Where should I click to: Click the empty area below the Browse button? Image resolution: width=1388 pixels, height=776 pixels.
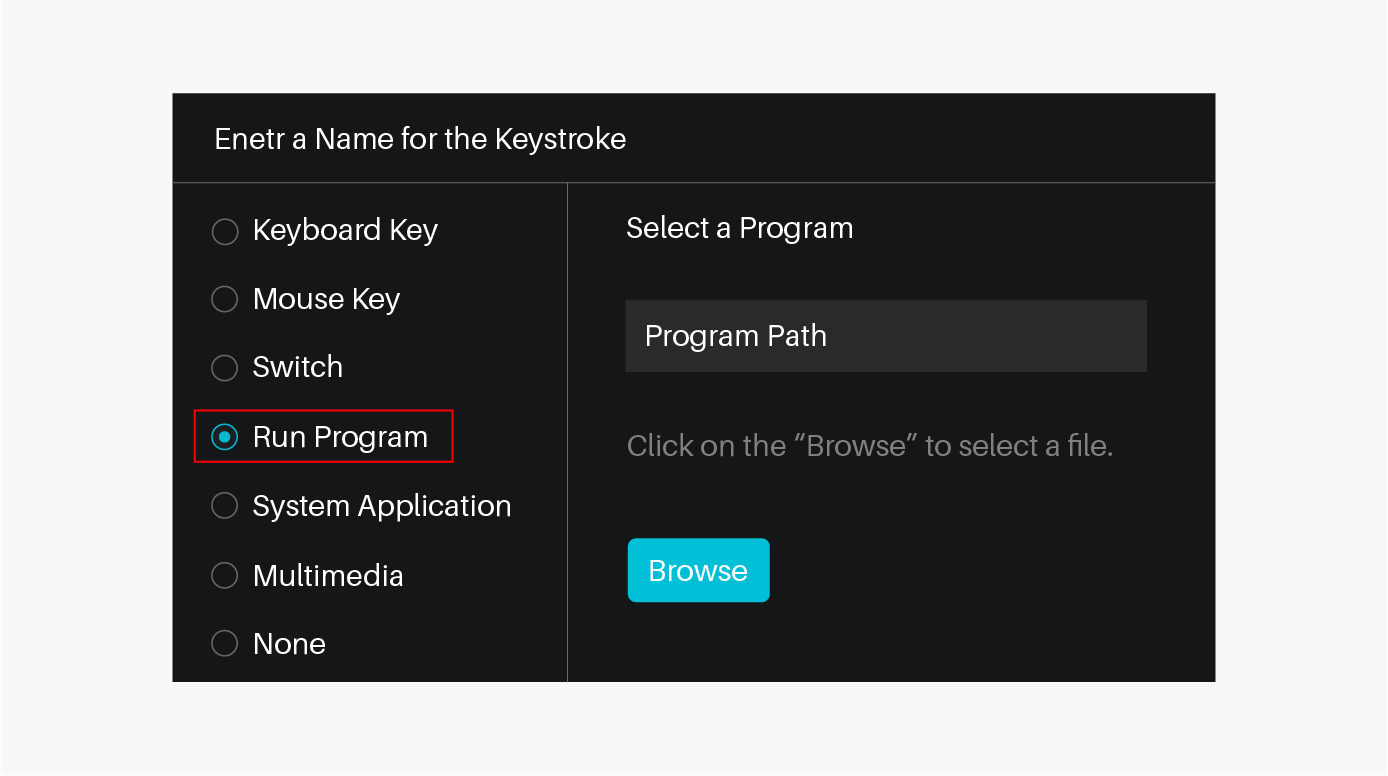click(x=890, y=645)
